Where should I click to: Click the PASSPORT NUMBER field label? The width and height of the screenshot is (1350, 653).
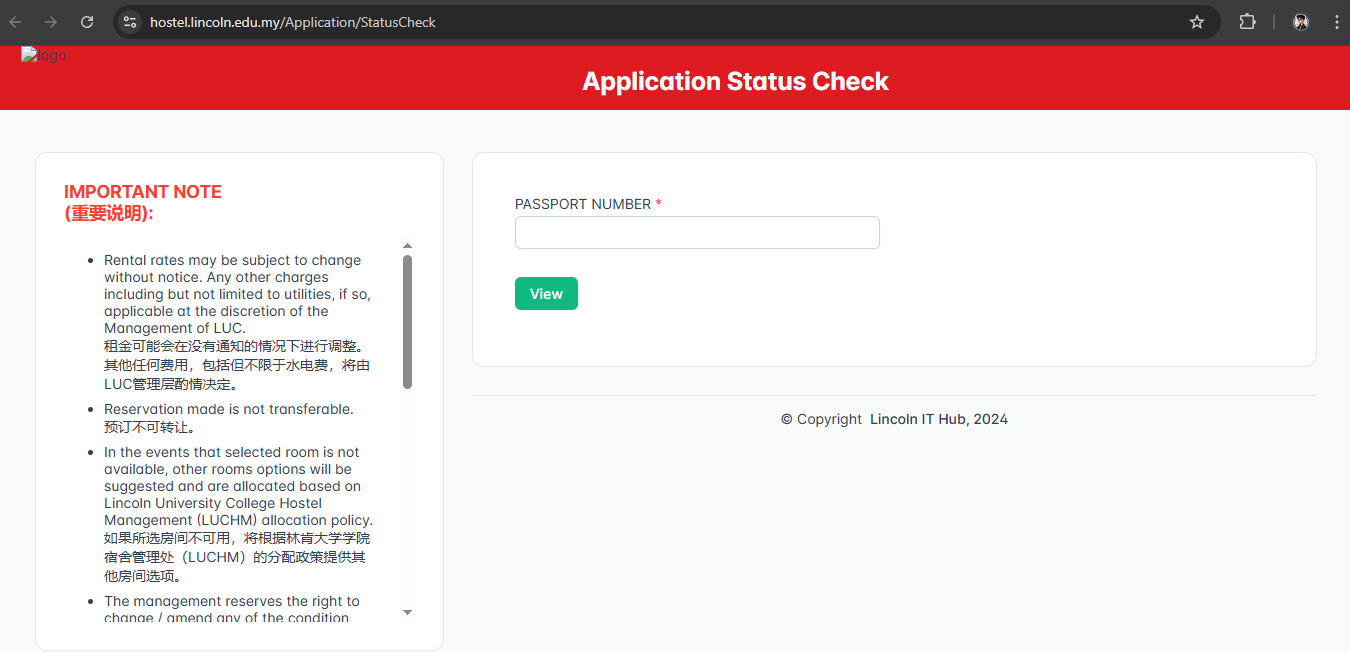pos(583,204)
